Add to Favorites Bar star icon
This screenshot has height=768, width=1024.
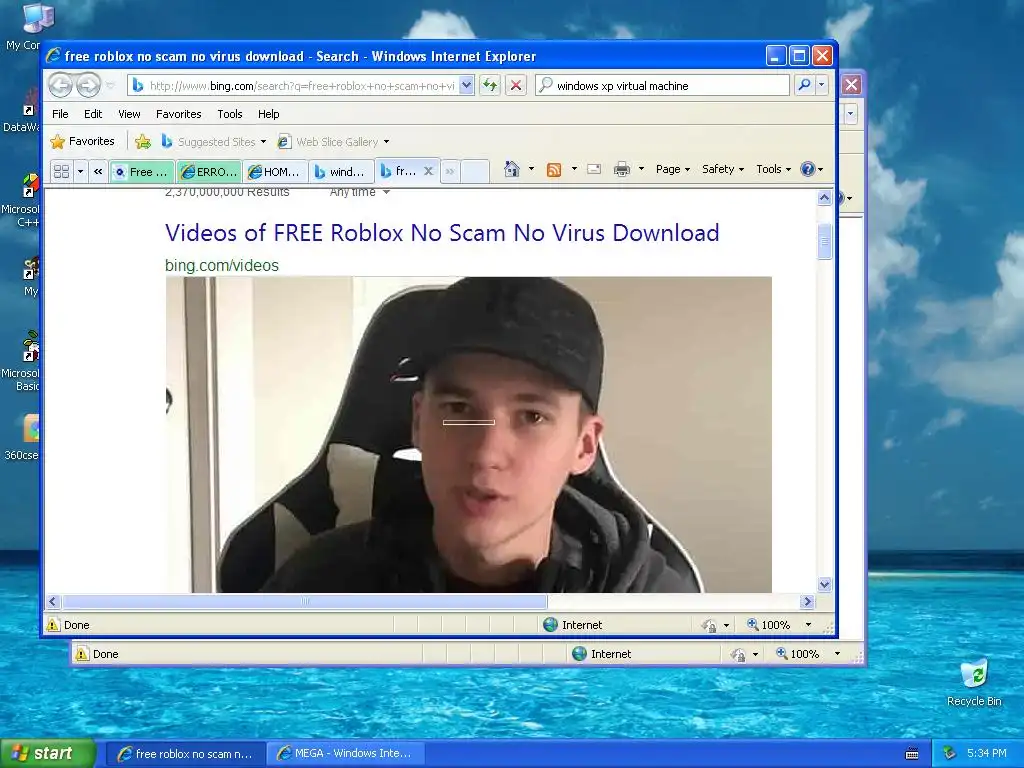(x=142, y=141)
